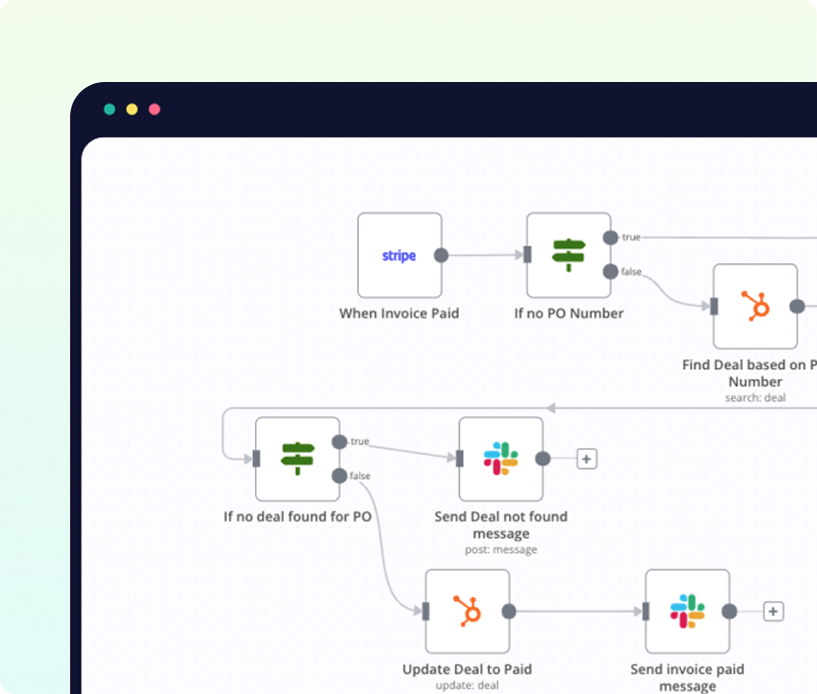Image resolution: width=817 pixels, height=694 pixels.
Task: Click input connector of 'If no deal found for PO'
Action: tap(256, 458)
